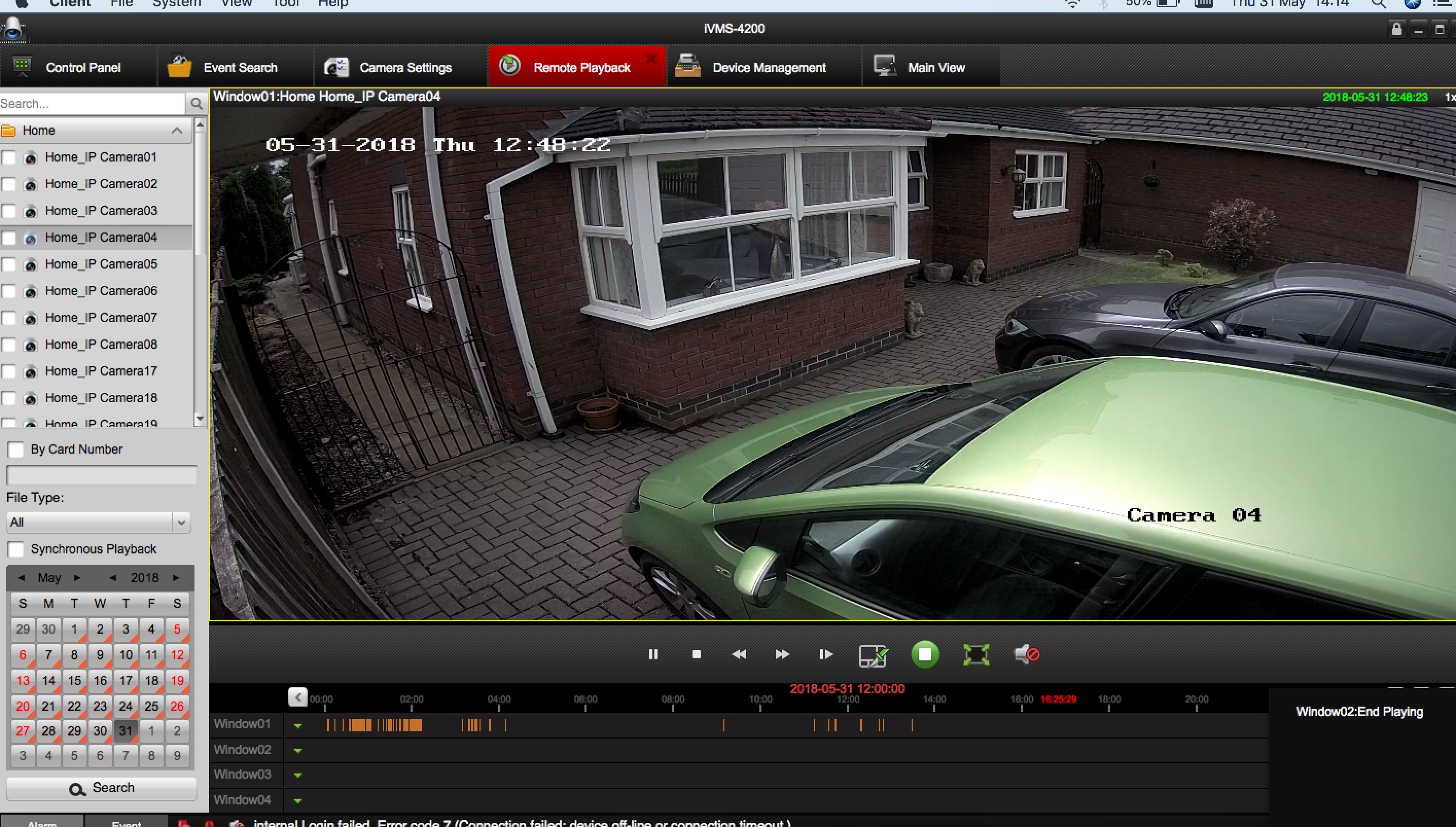
Task: Tick the By Card Number checkbox
Action: click(x=16, y=450)
